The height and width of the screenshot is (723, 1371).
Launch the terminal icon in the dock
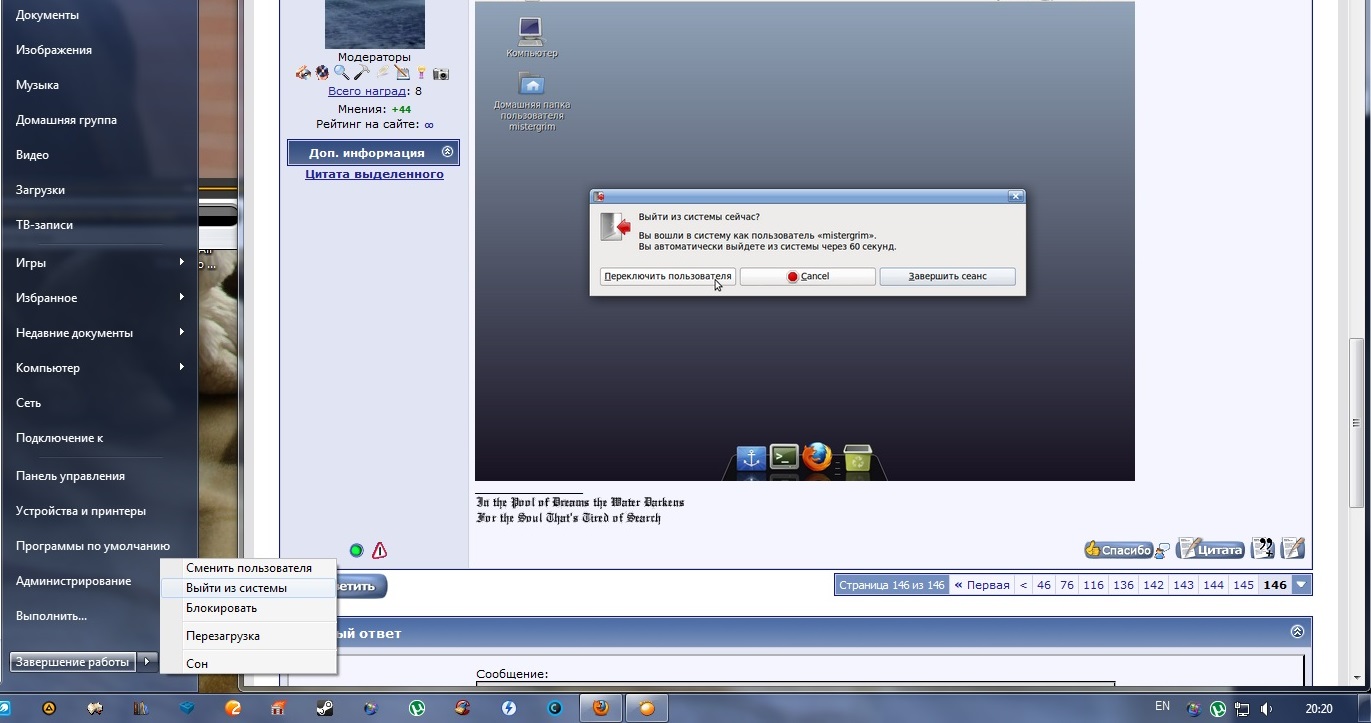click(x=784, y=458)
